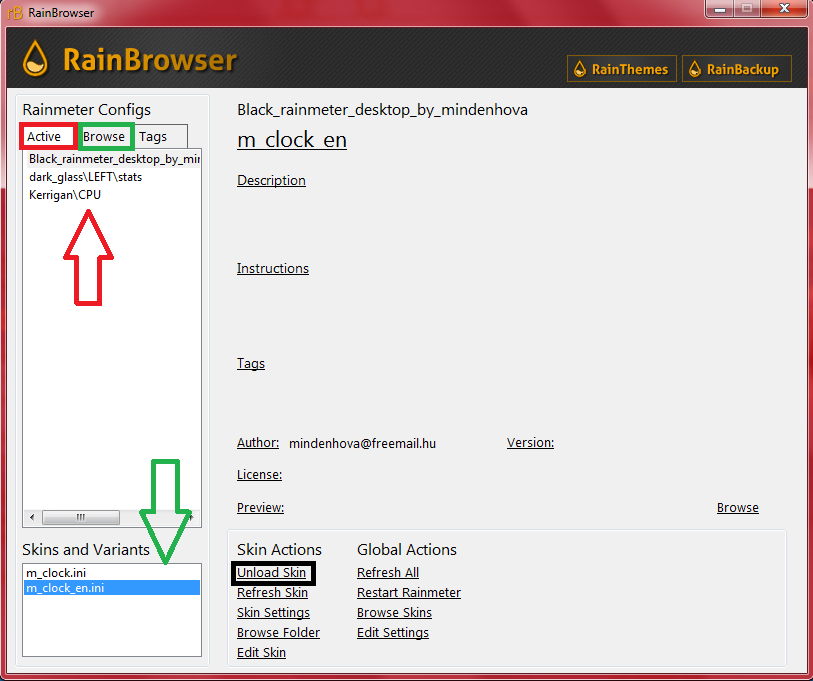Click the Instructions heading
This screenshot has width=813, height=681.
pyautogui.click(x=273, y=269)
